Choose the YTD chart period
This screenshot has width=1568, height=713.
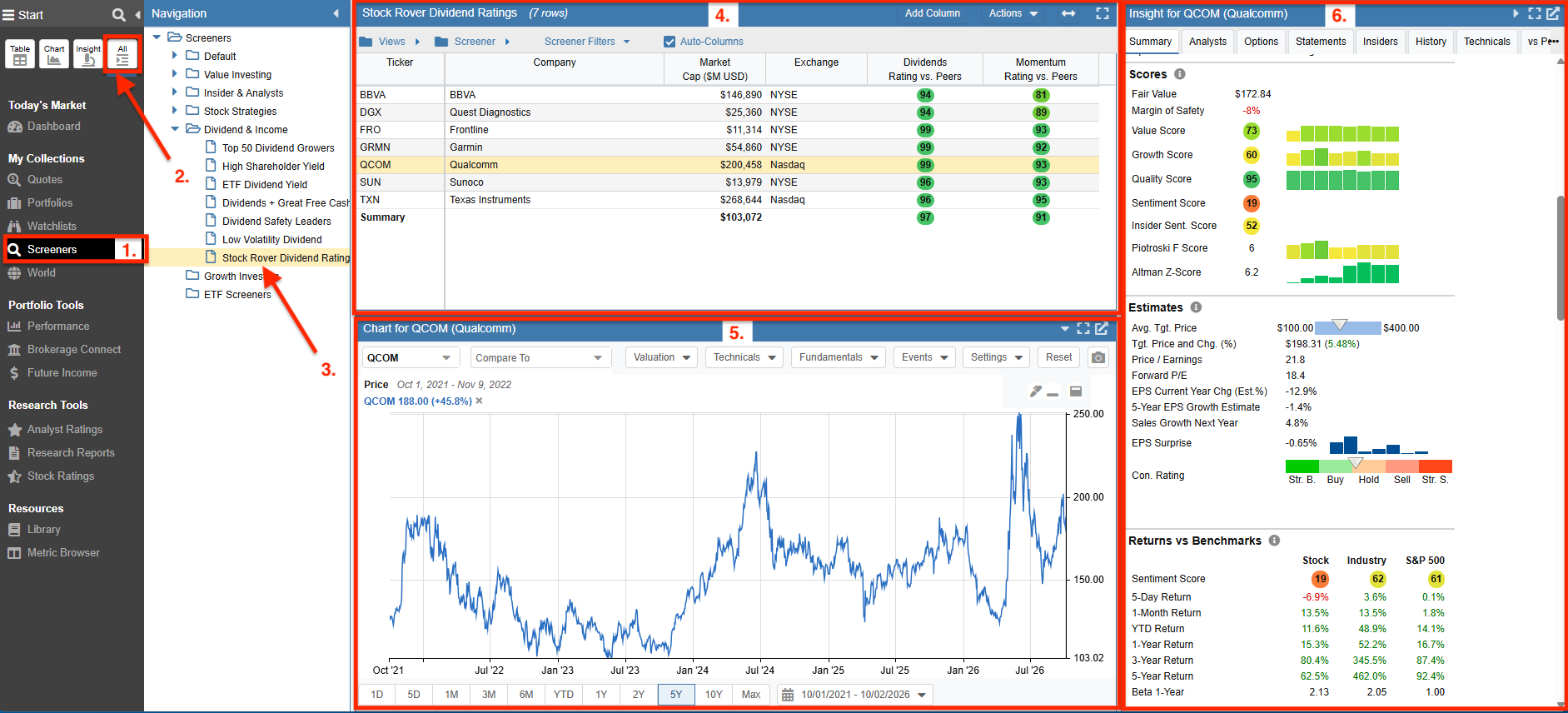coord(564,695)
